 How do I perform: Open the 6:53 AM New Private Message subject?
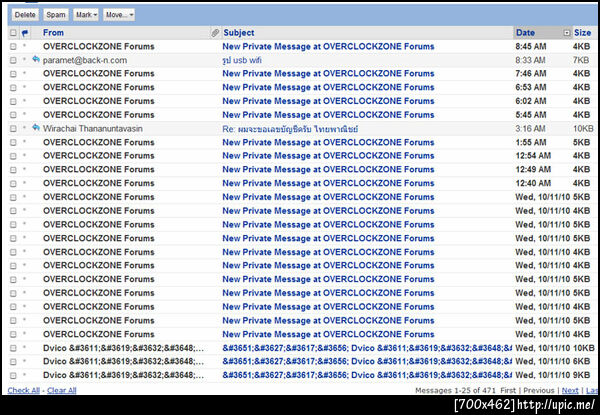[328, 88]
